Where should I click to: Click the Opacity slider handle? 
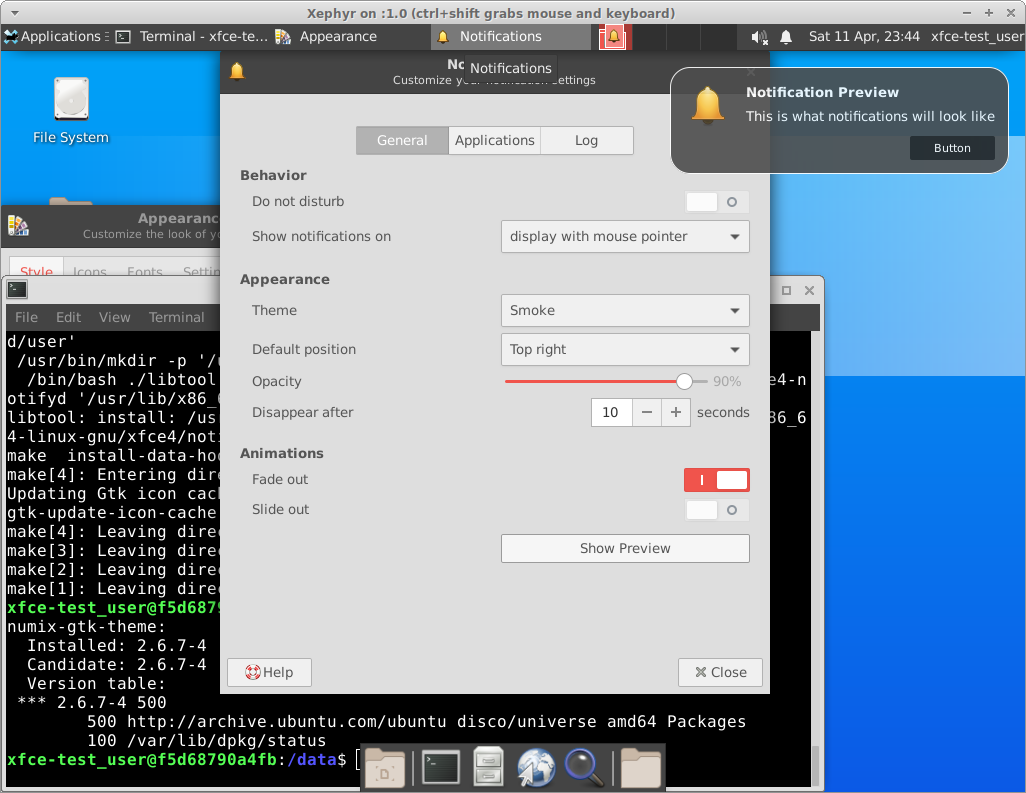[684, 381]
